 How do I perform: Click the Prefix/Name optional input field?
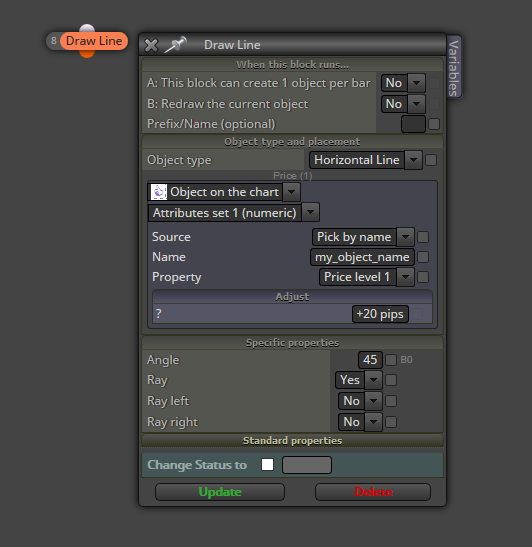click(413, 124)
